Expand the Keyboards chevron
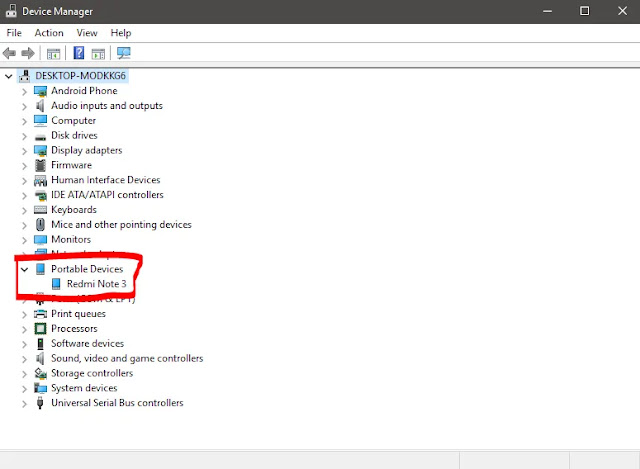This screenshot has height=469, width=640. tap(24, 211)
